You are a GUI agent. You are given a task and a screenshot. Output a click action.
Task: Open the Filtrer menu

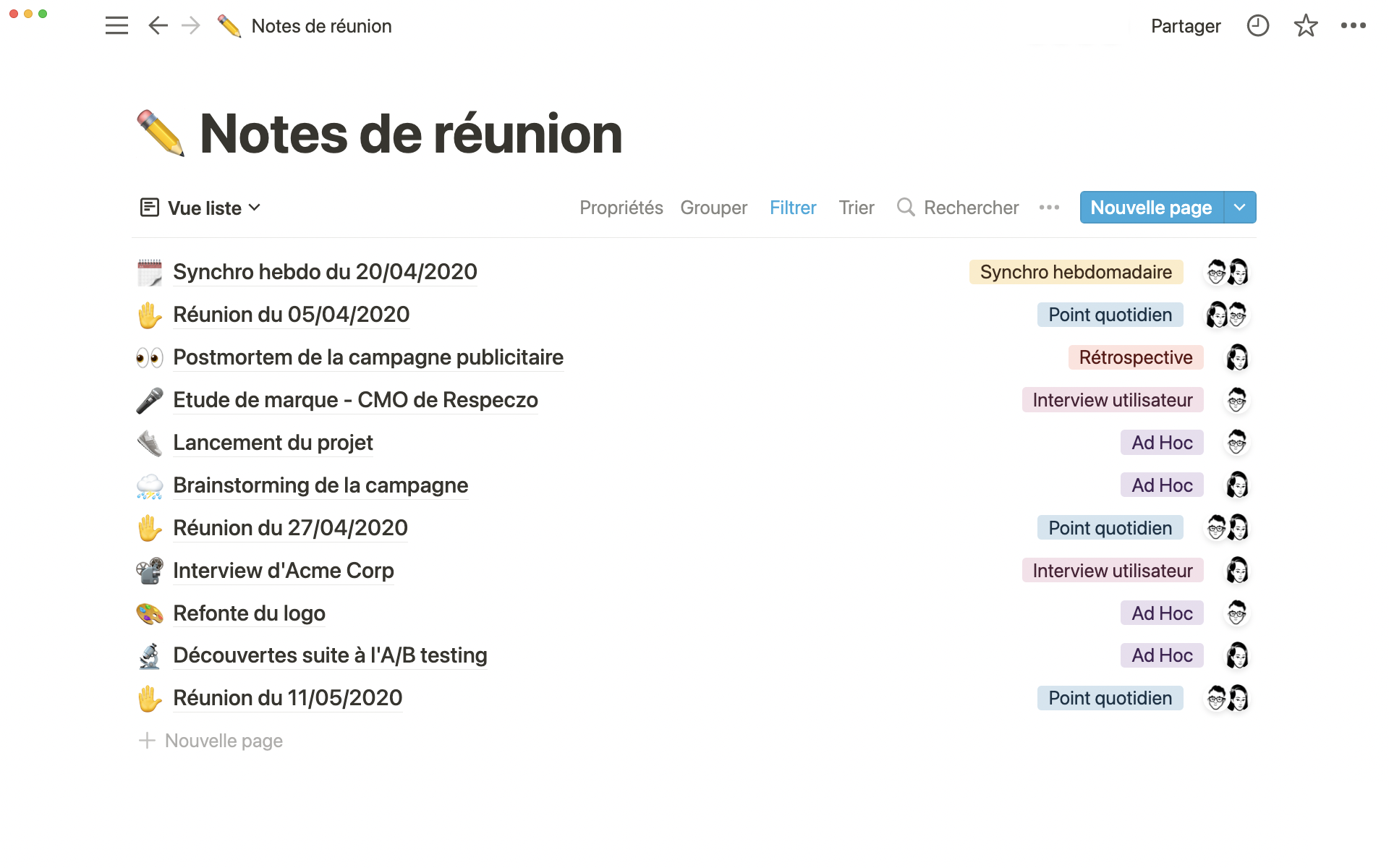click(x=793, y=208)
